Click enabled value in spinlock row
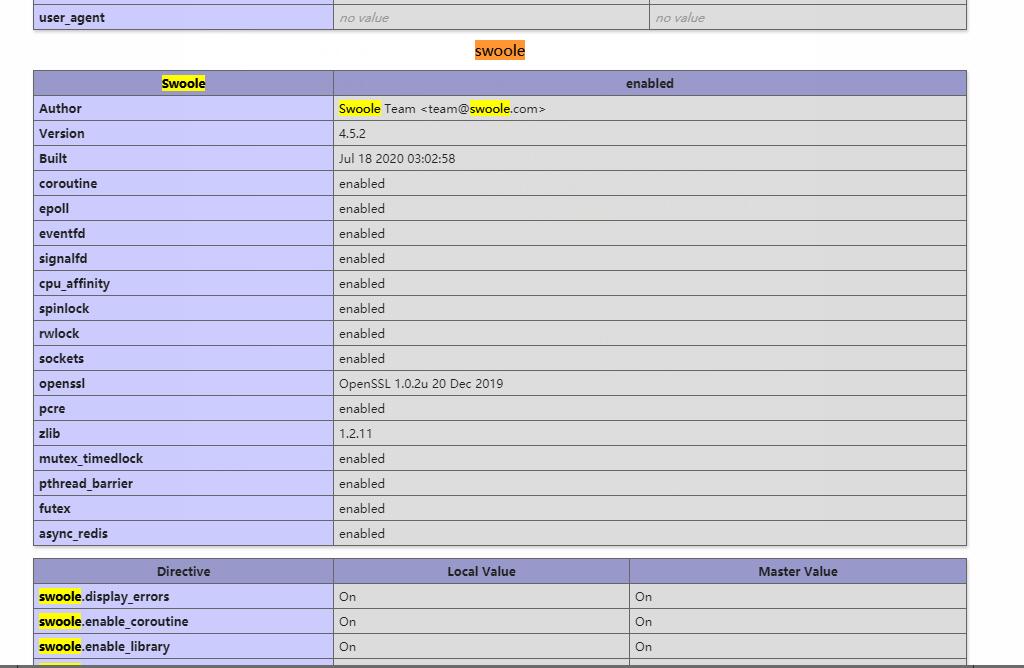Image resolution: width=1024 pixels, height=668 pixels. coord(362,308)
